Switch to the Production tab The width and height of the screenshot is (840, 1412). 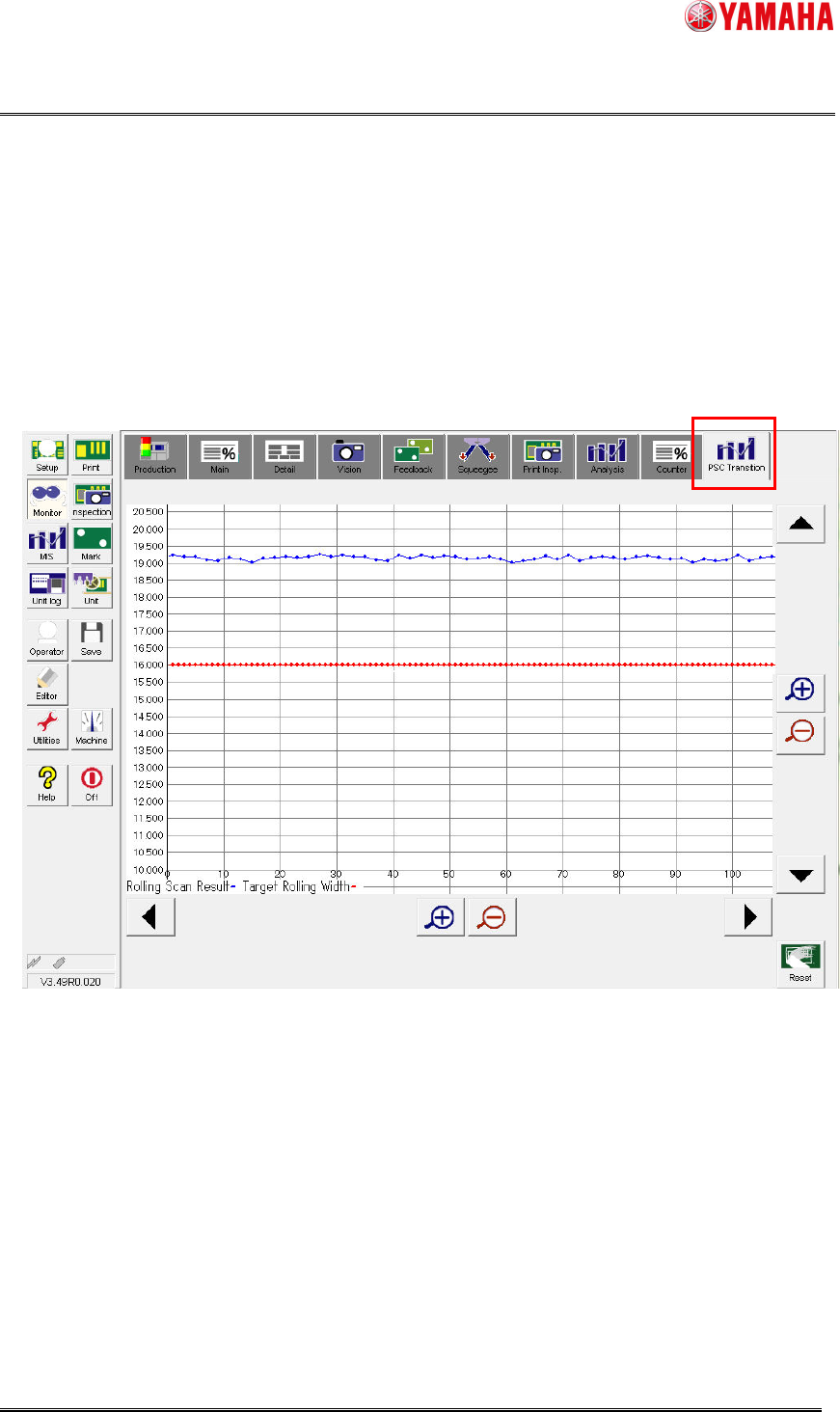click(x=155, y=456)
